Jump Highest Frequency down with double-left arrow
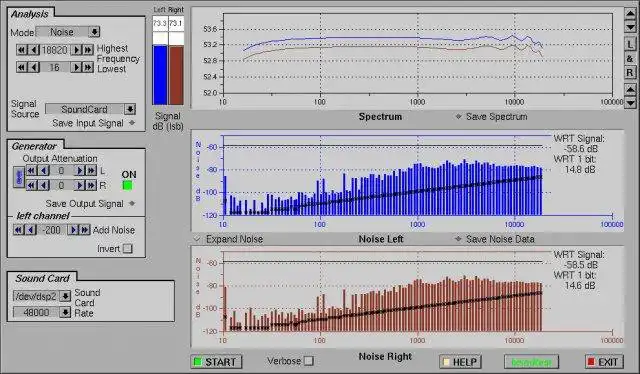 22,50
